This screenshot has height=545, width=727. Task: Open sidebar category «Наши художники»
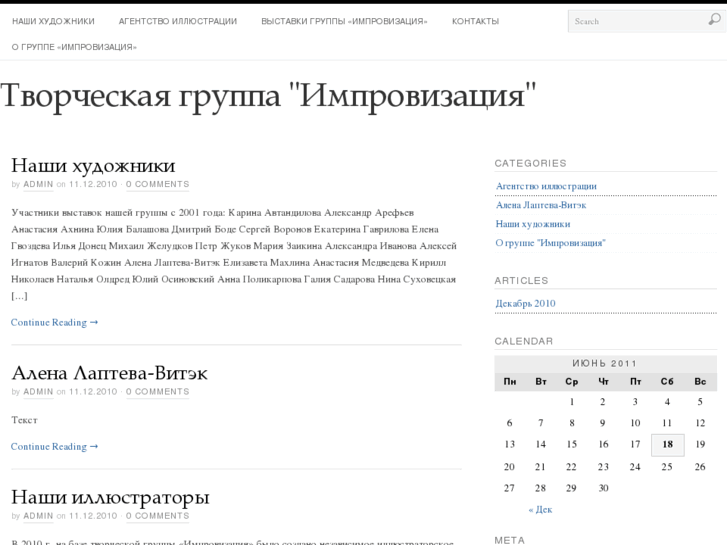533,224
